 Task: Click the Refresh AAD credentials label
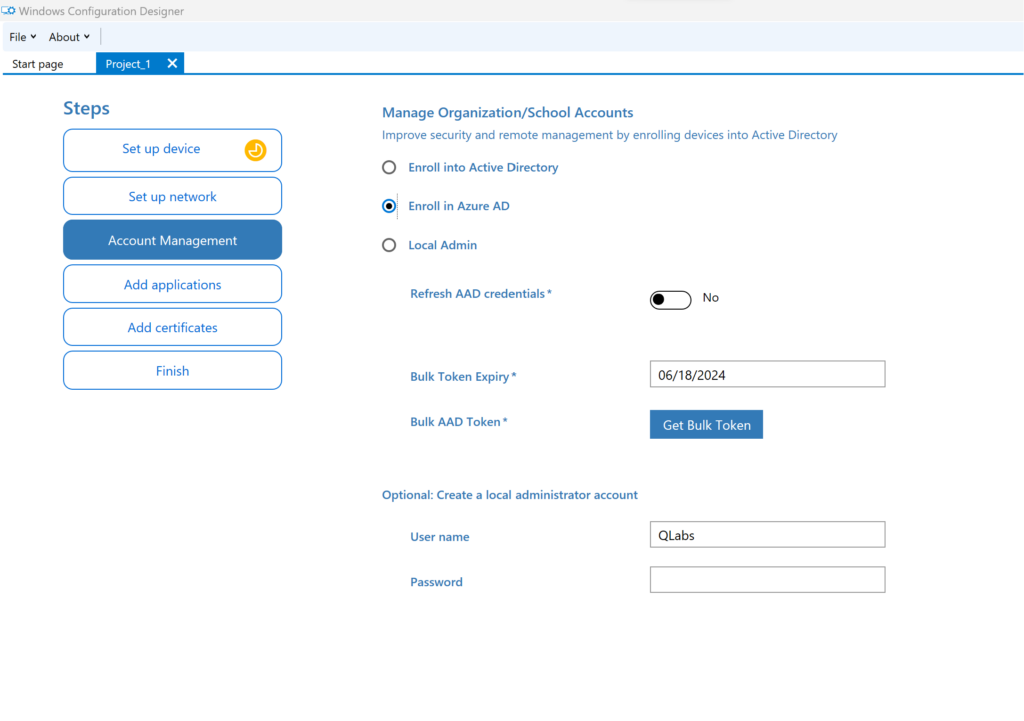(x=481, y=294)
